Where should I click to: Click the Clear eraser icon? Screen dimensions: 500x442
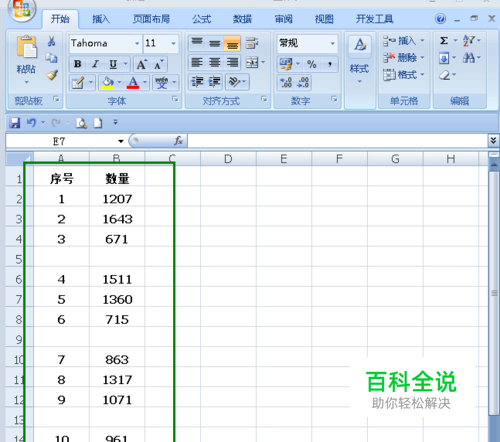tap(444, 75)
